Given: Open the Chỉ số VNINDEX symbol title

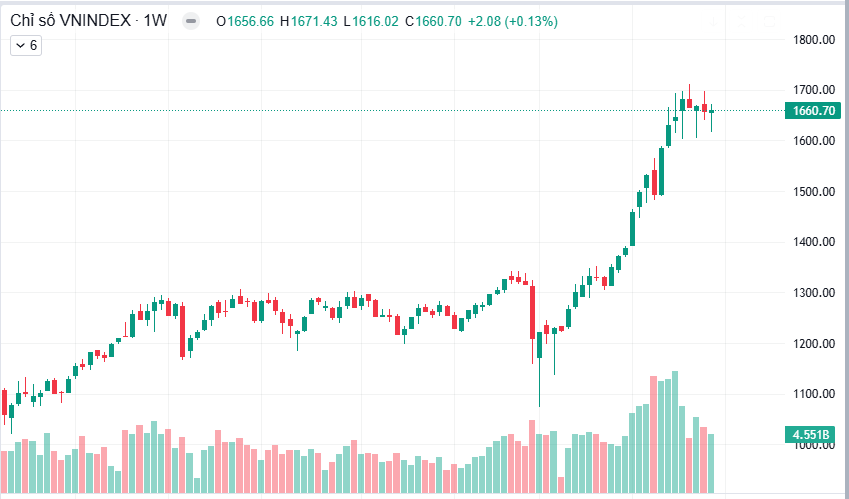Looking at the screenshot, I should coord(70,21).
